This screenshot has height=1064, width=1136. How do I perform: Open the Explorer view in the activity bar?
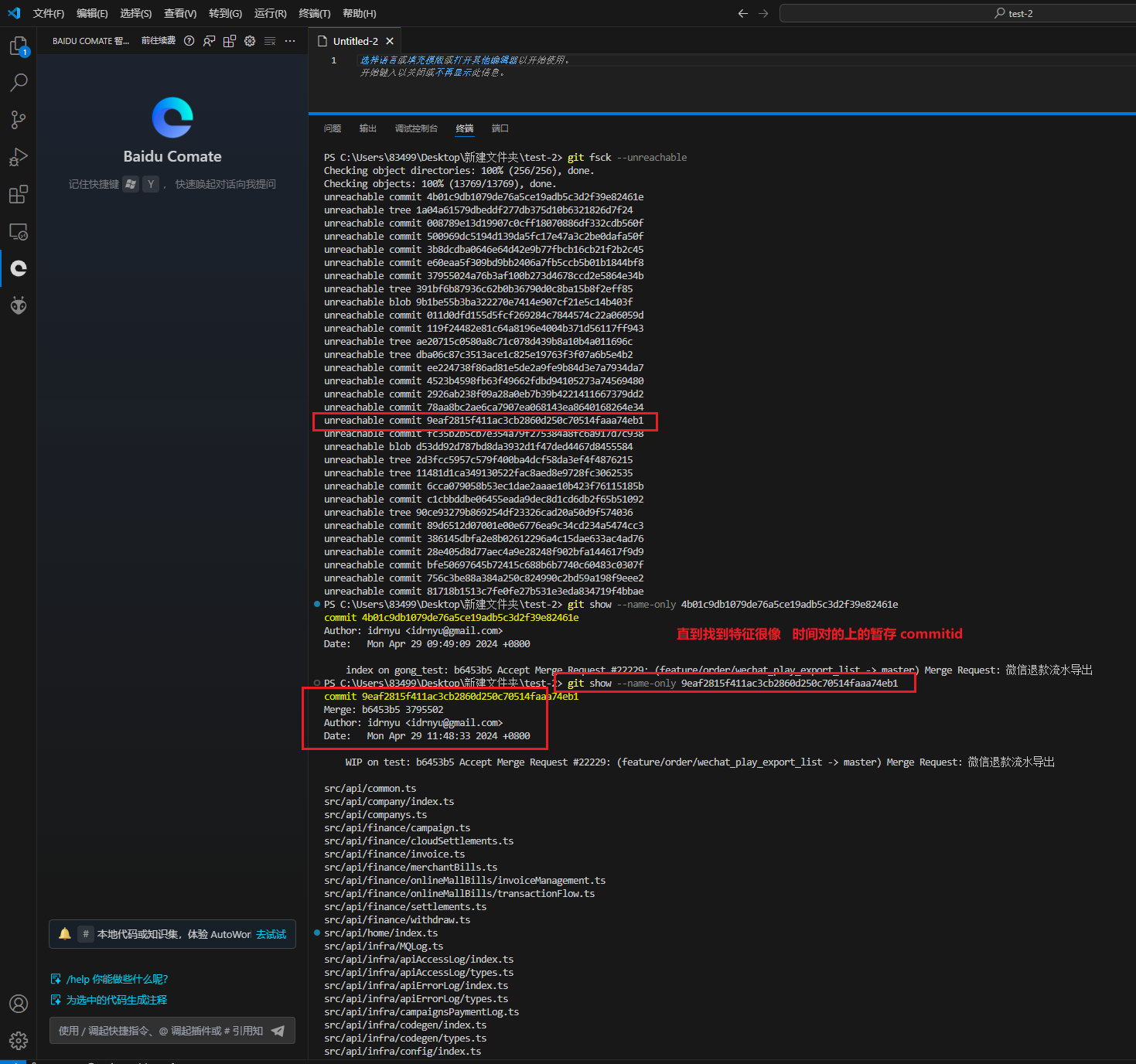19,46
